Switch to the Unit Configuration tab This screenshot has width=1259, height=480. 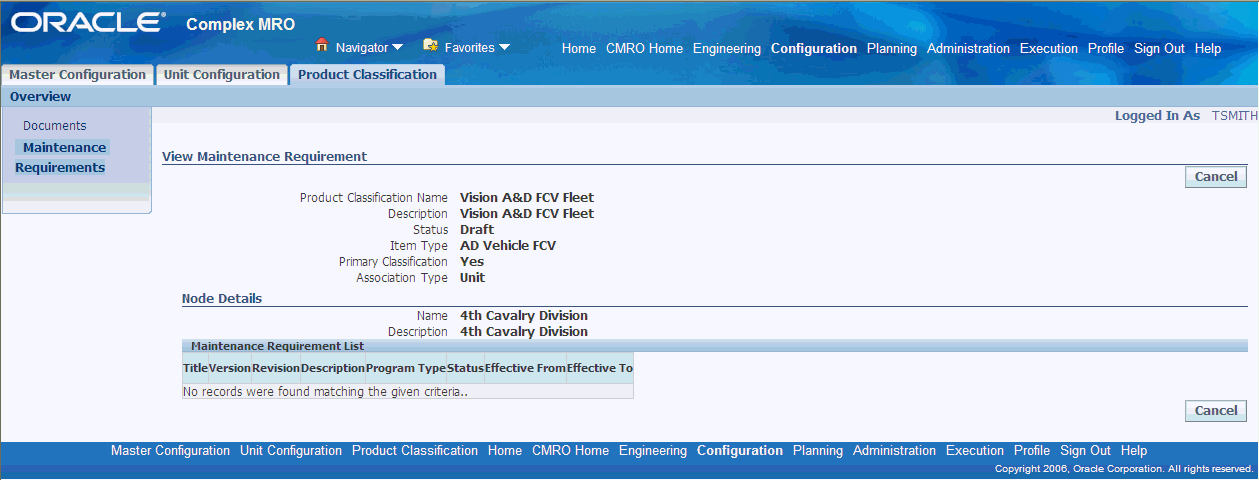tap(222, 75)
